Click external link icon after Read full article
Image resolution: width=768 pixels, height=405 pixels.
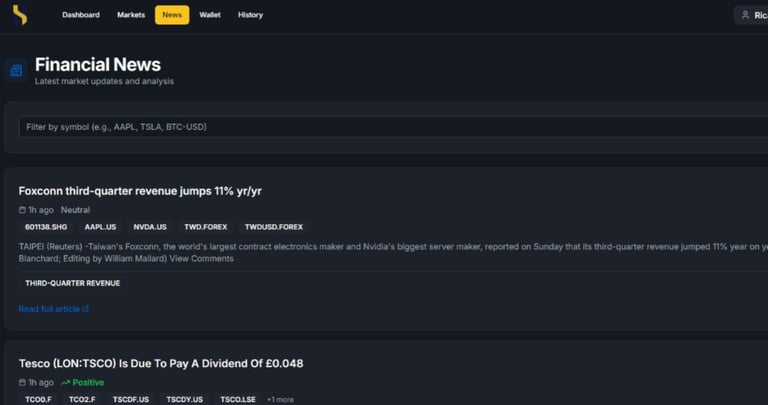(86, 309)
